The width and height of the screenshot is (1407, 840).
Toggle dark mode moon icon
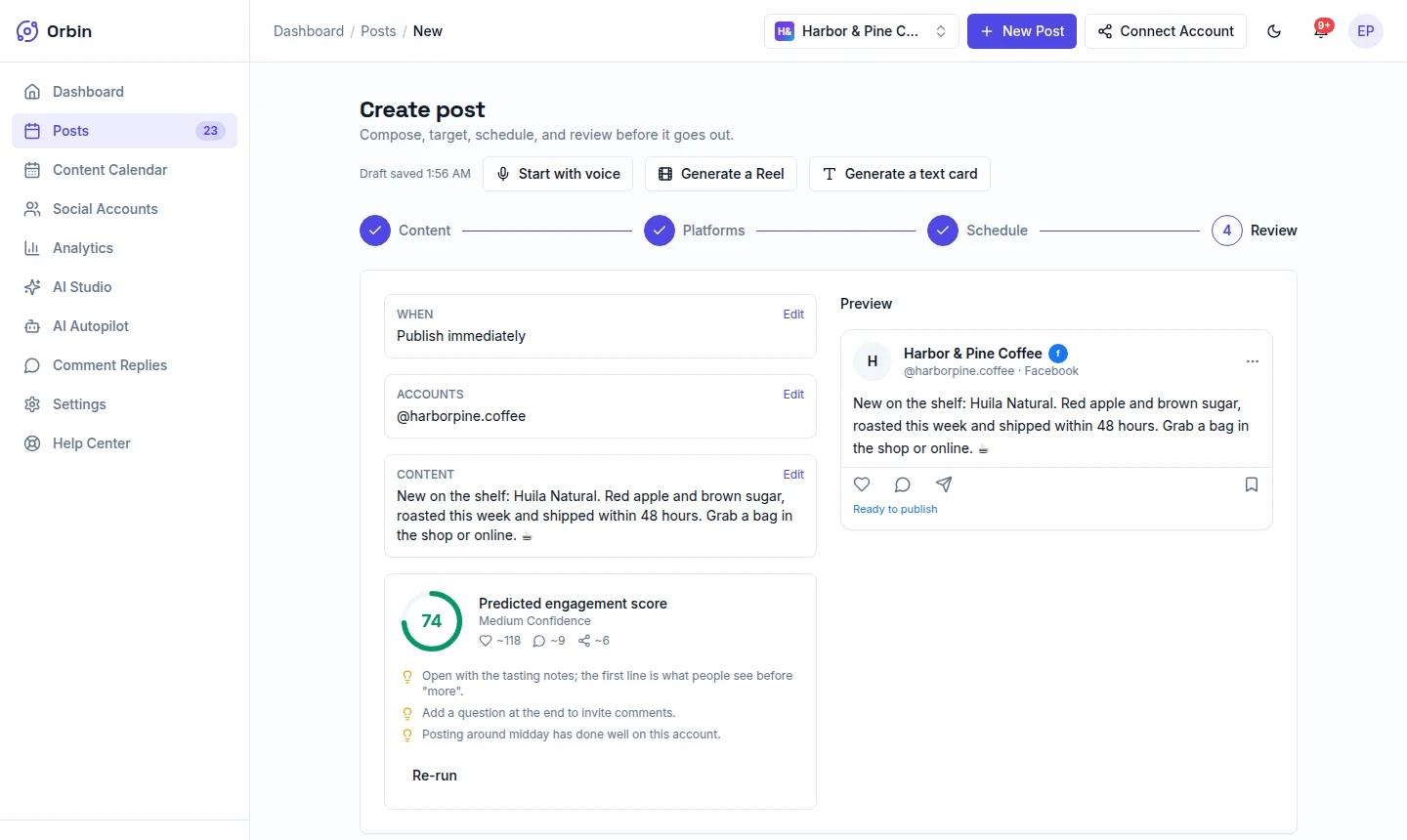1274,31
